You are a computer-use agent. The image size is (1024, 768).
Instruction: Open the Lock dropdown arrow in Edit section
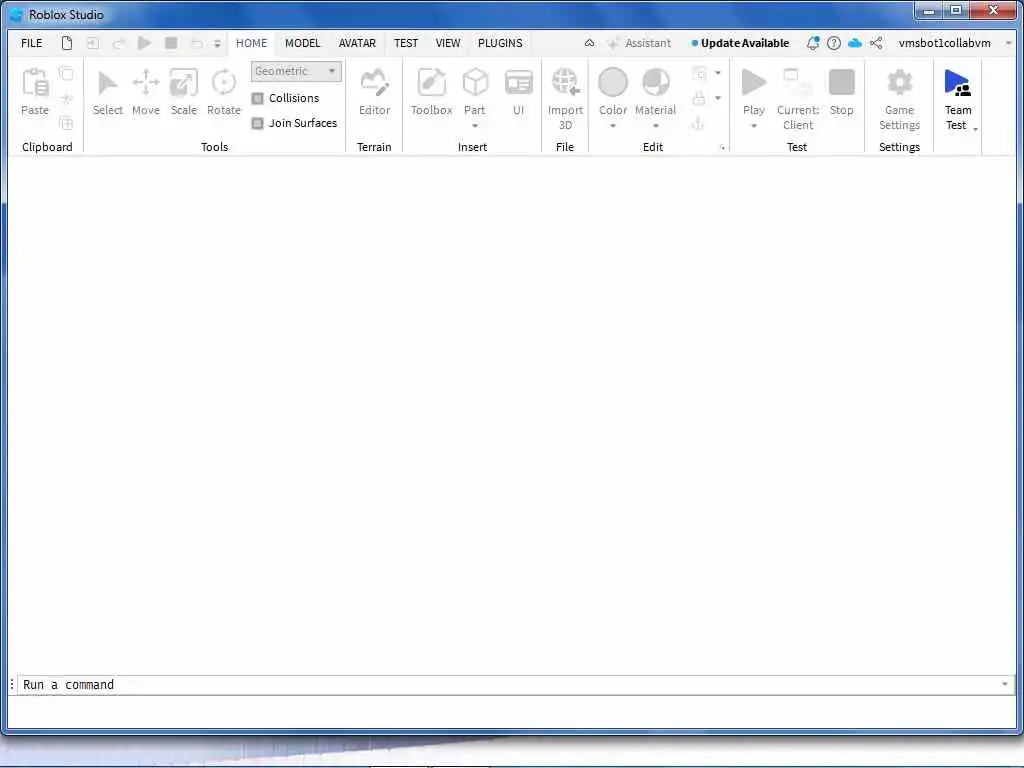(718, 98)
